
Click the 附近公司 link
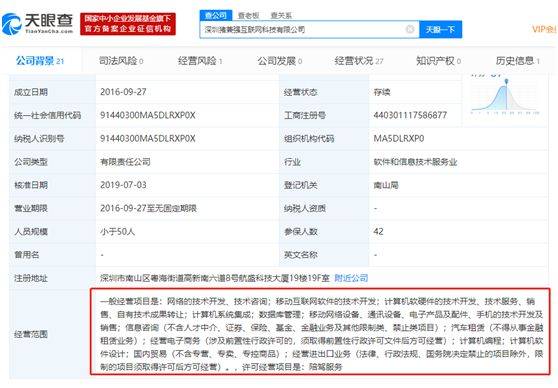pyautogui.click(x=351, y=278)
